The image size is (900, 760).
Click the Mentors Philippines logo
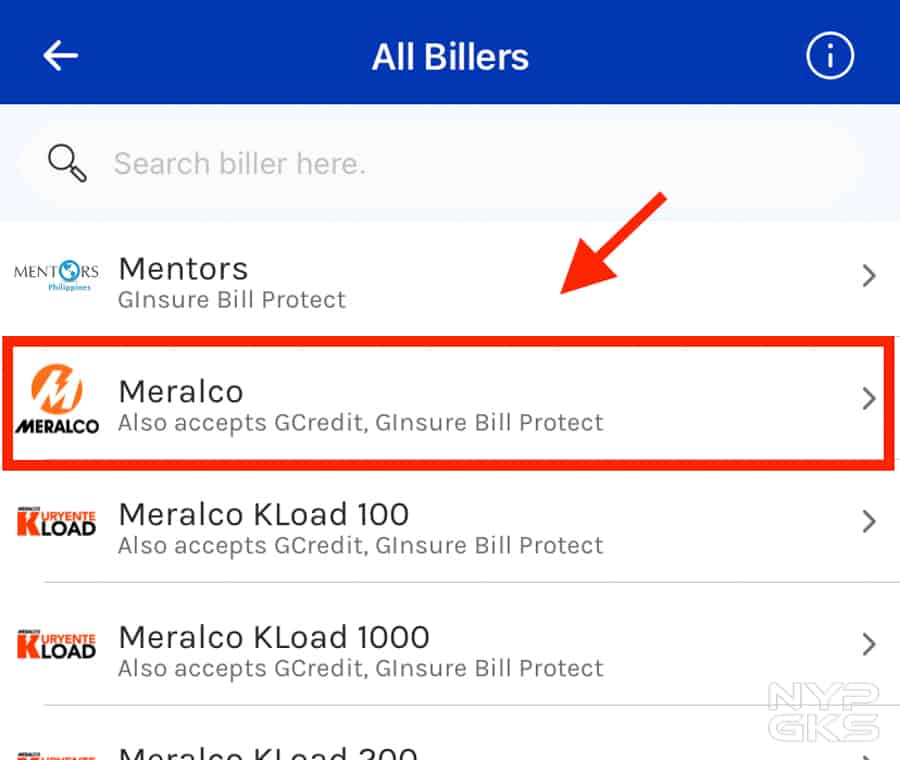coord(56,275)
